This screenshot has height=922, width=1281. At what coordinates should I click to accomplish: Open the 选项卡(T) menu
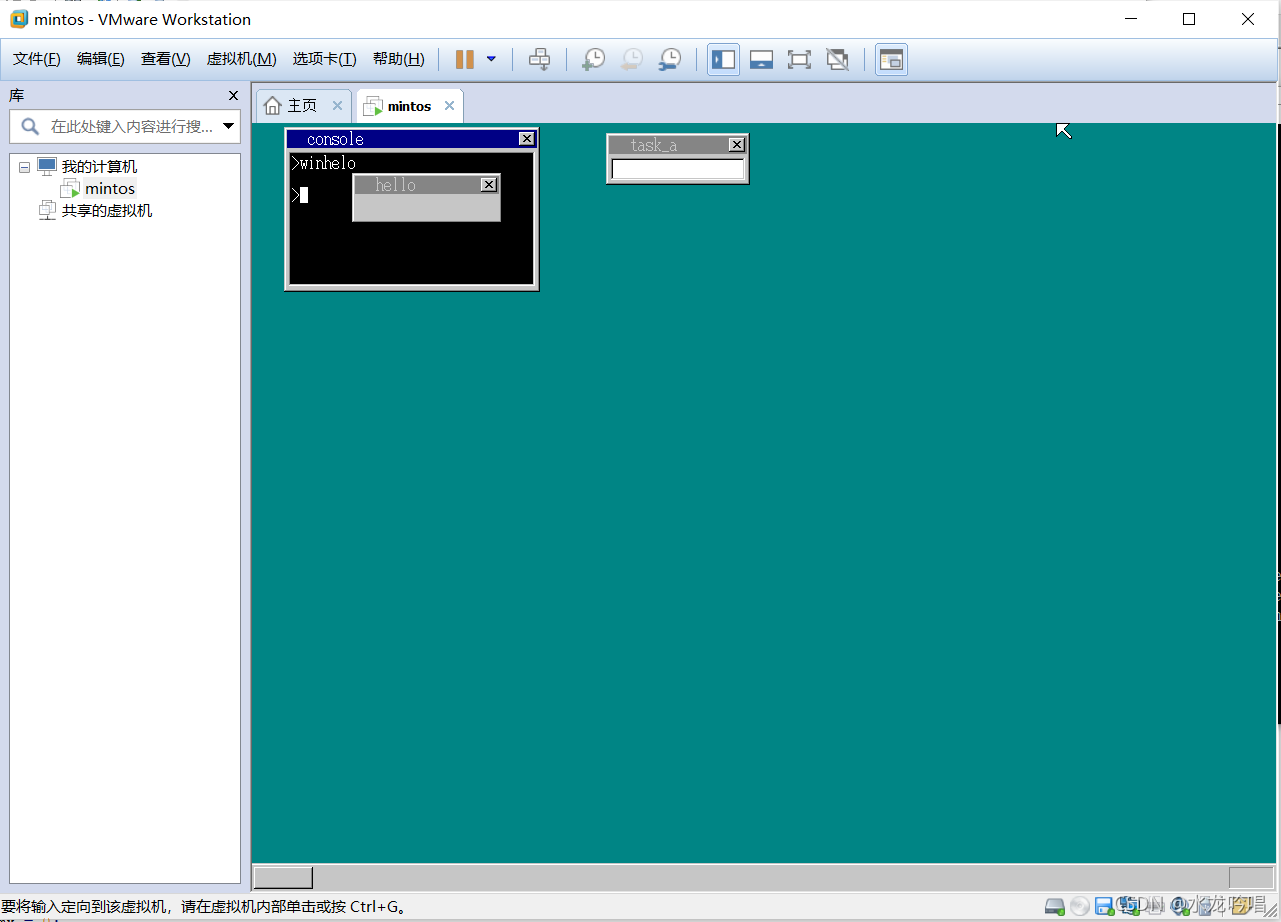point(325,59)
